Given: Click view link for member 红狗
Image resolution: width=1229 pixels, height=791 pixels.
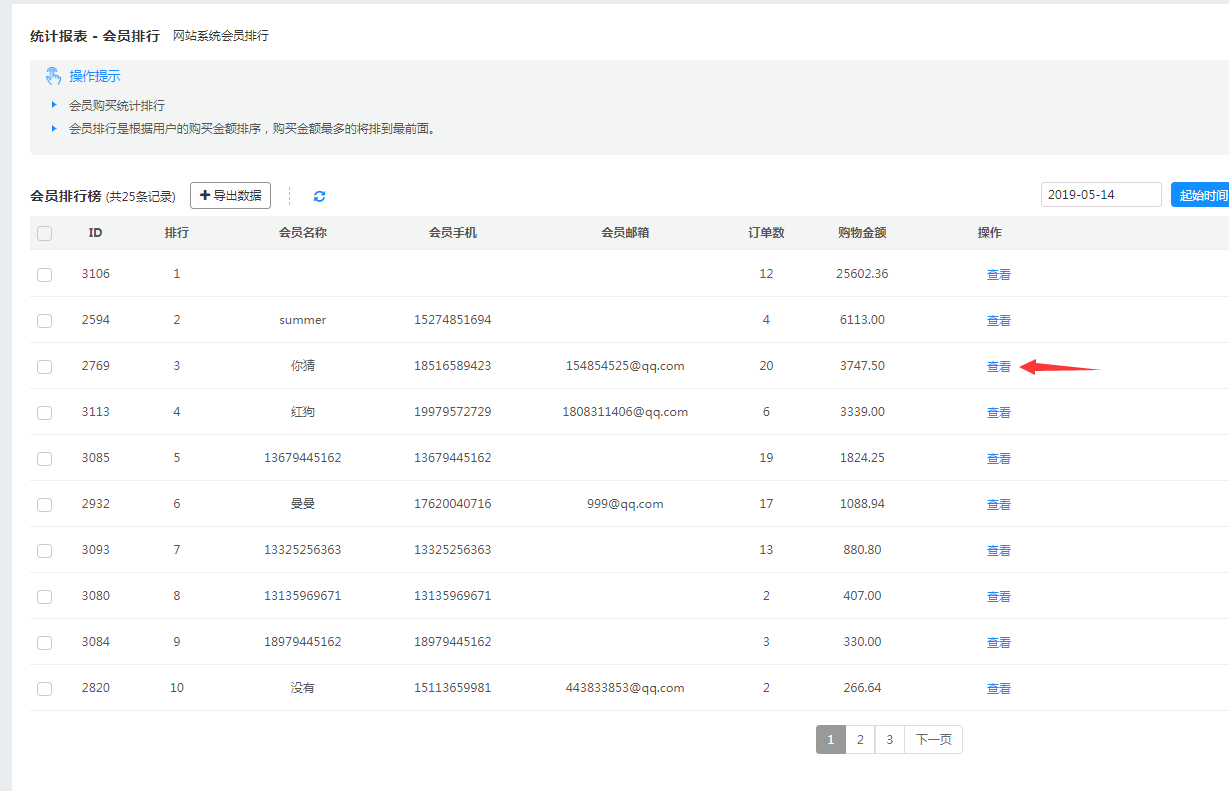Looking at the screenshot, I should [998, 413].
